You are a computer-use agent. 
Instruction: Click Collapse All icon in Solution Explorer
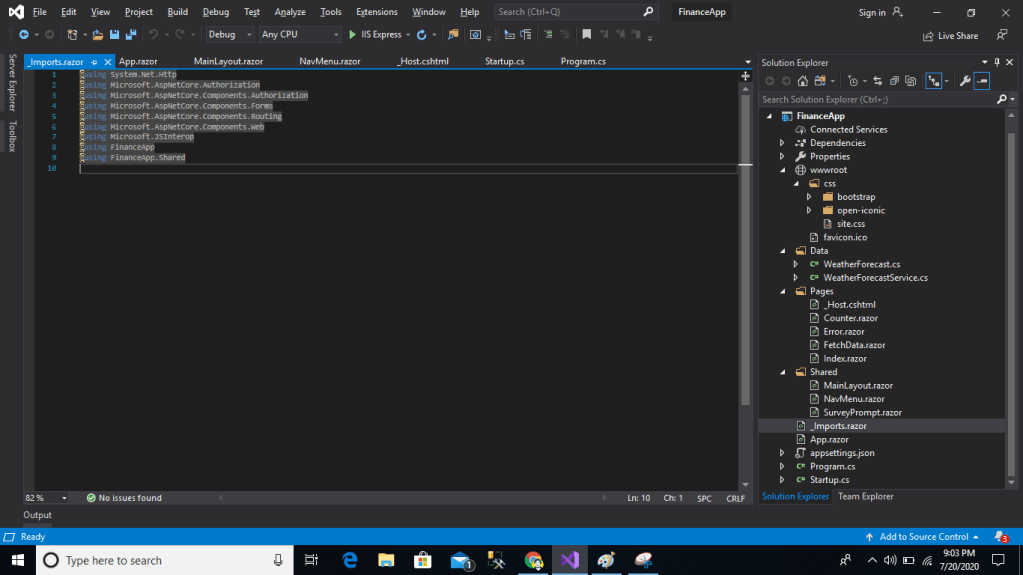click(894, 81)
